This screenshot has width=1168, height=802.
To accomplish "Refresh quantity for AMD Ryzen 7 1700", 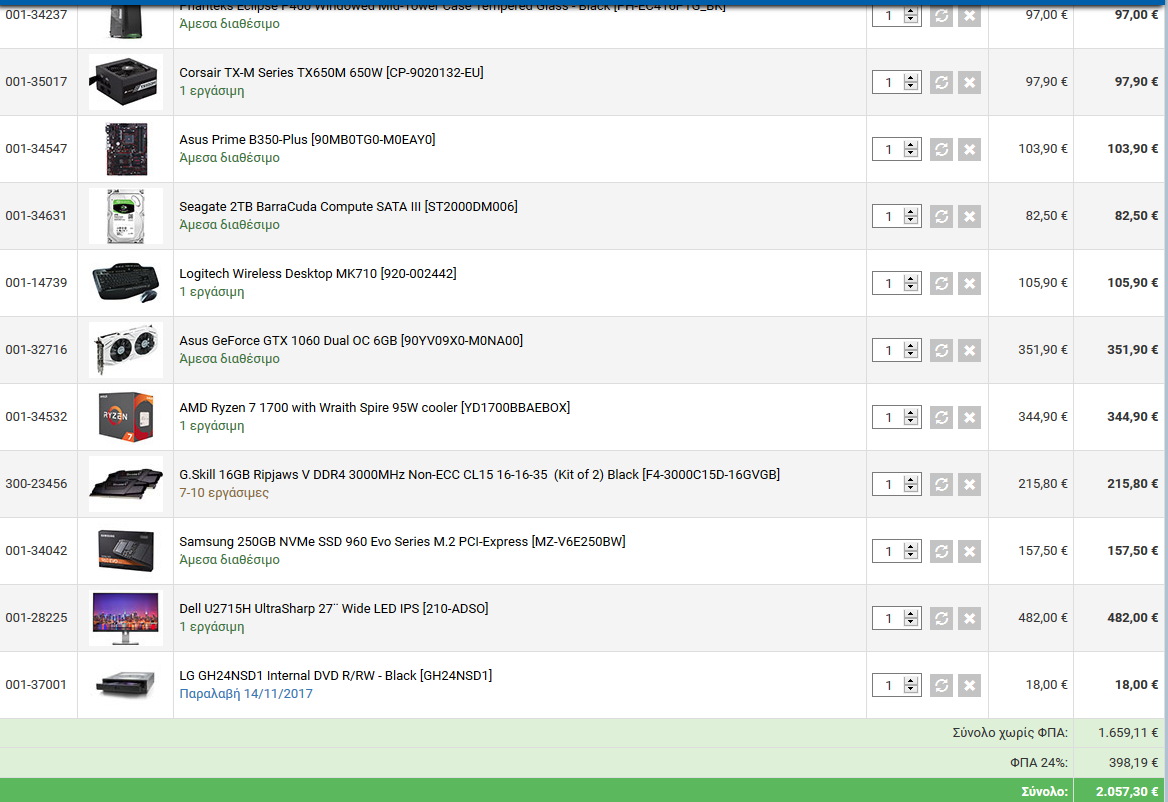I will coord(942,417).
